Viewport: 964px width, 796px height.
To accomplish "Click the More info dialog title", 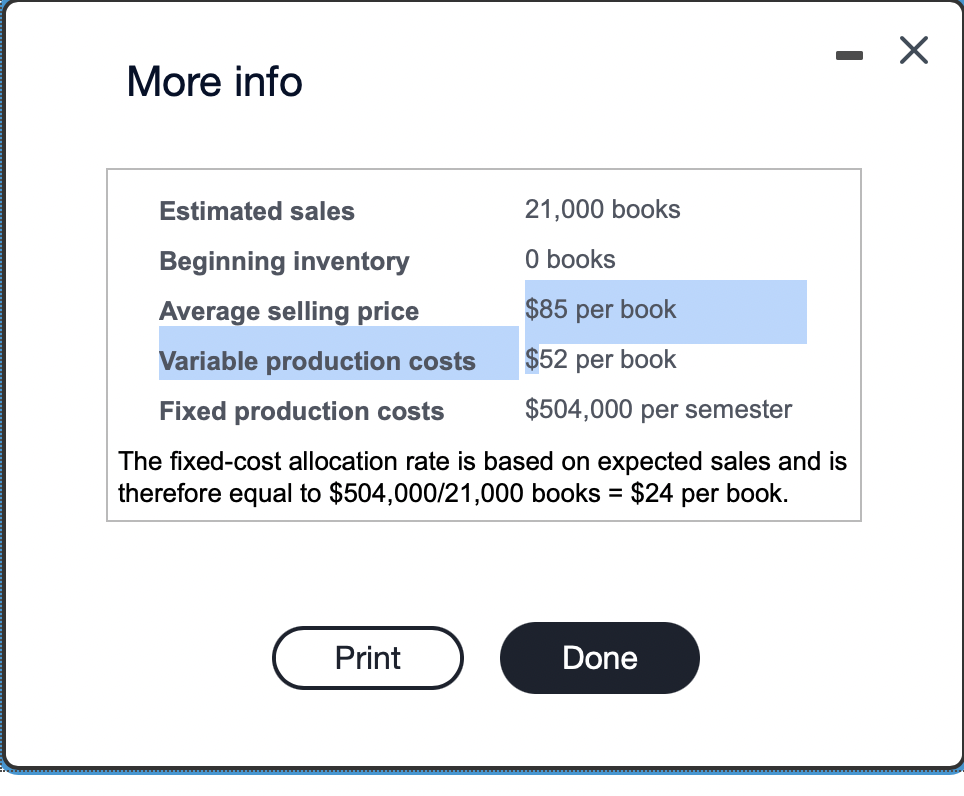I will click(214, 82).
